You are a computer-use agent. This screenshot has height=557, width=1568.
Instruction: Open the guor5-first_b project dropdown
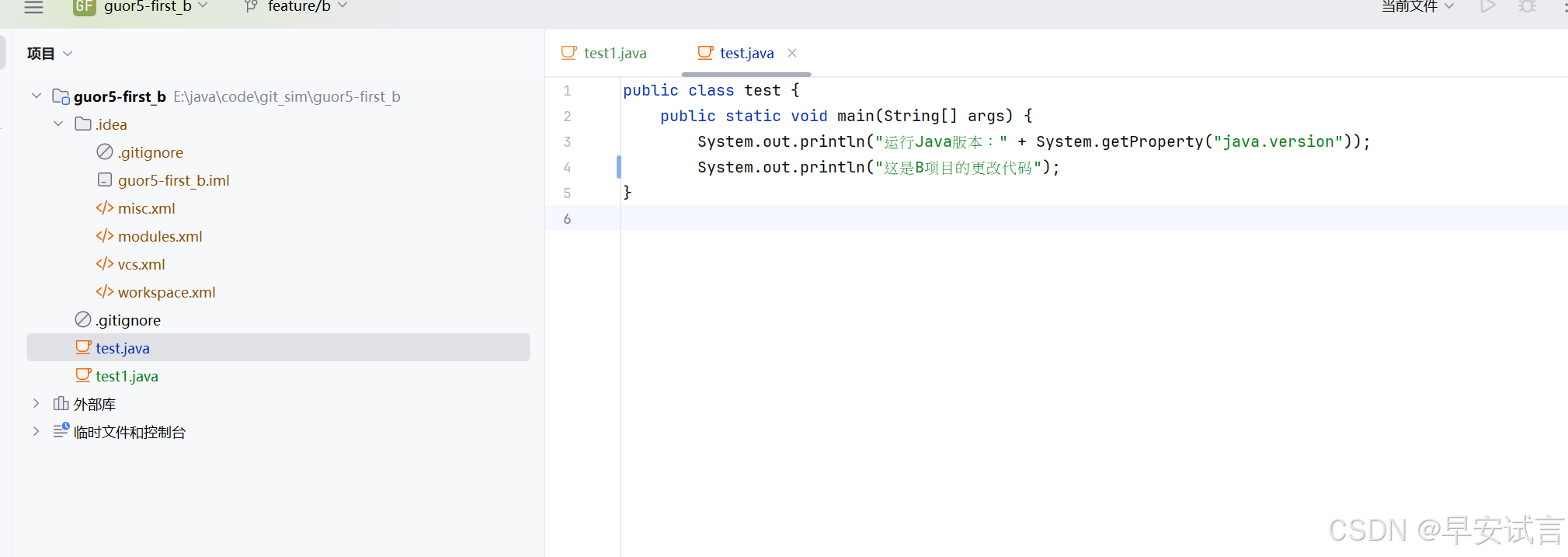point(155,6)
